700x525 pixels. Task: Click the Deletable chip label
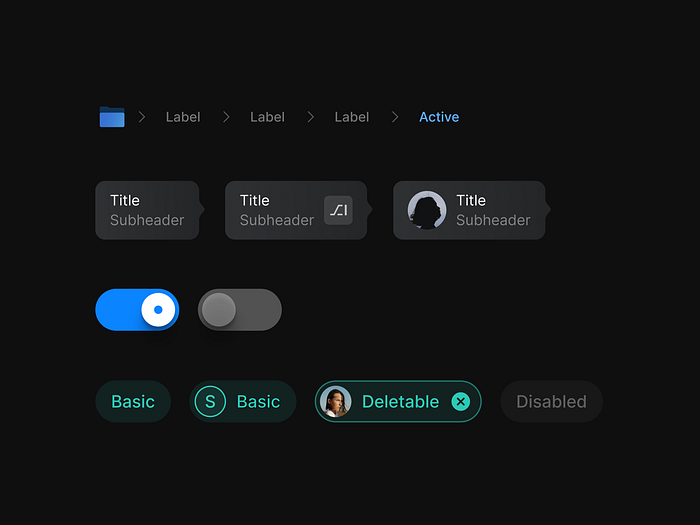[x=400, y=402]
